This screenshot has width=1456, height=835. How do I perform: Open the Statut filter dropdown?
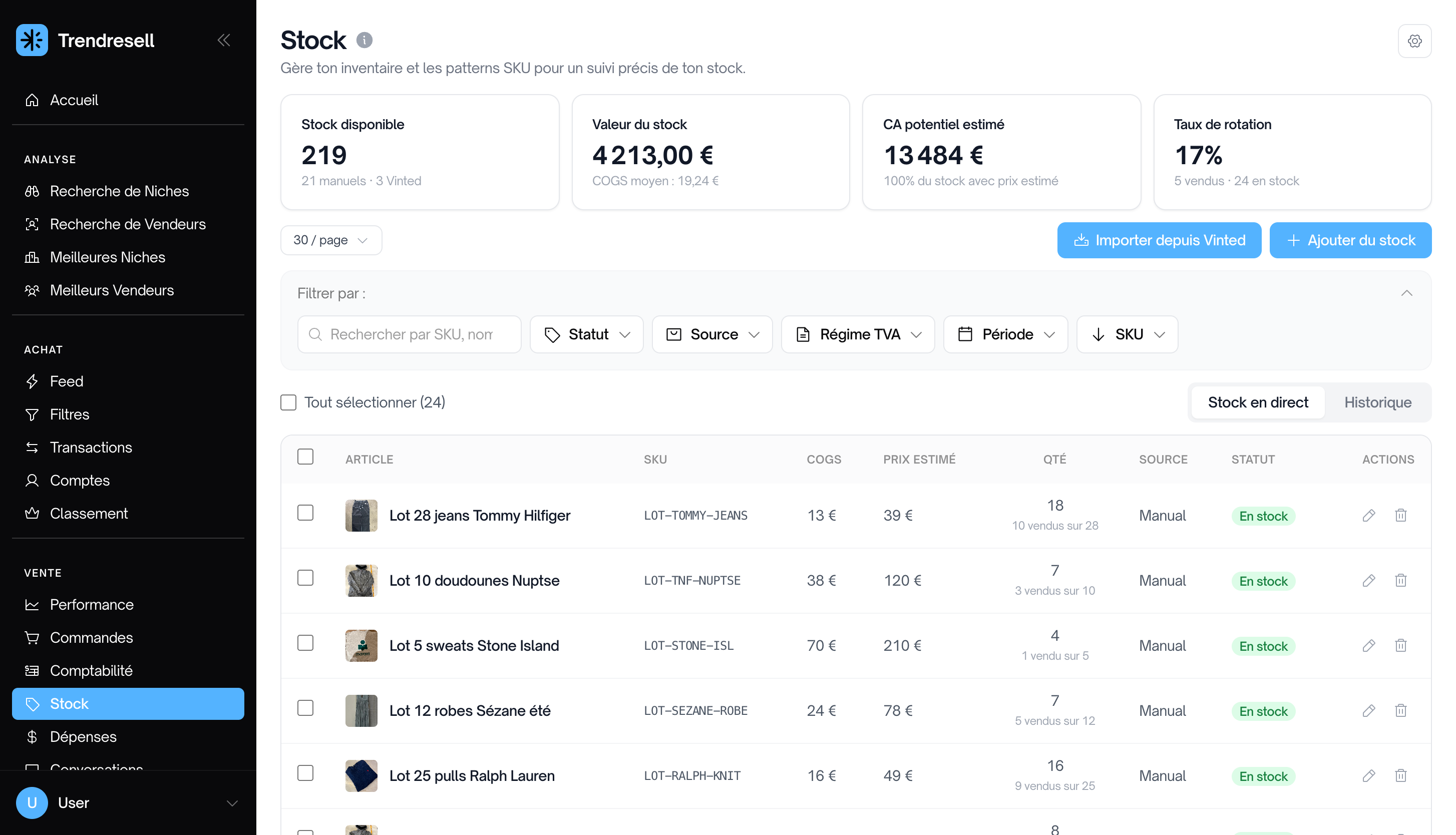pyautogui.click(x=586, y=334)
